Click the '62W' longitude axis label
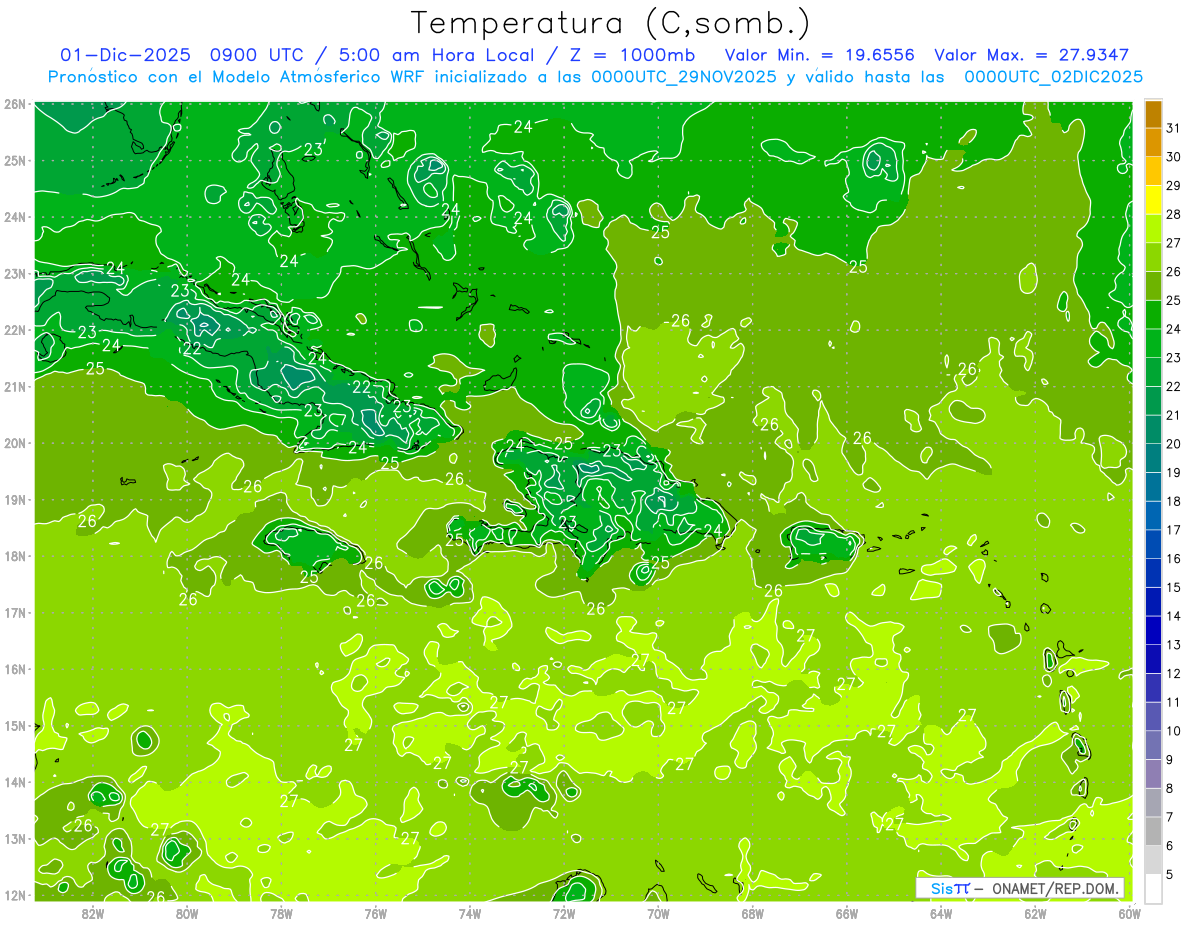The height and width of the screenshot is (927, 1200). [x=1035, y=913]
